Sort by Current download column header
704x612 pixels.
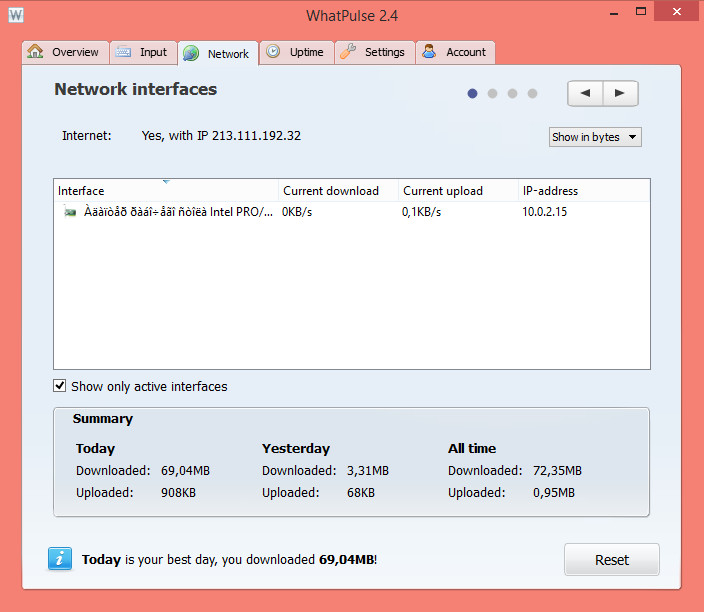pyautogui.click(x=339, y=191)
